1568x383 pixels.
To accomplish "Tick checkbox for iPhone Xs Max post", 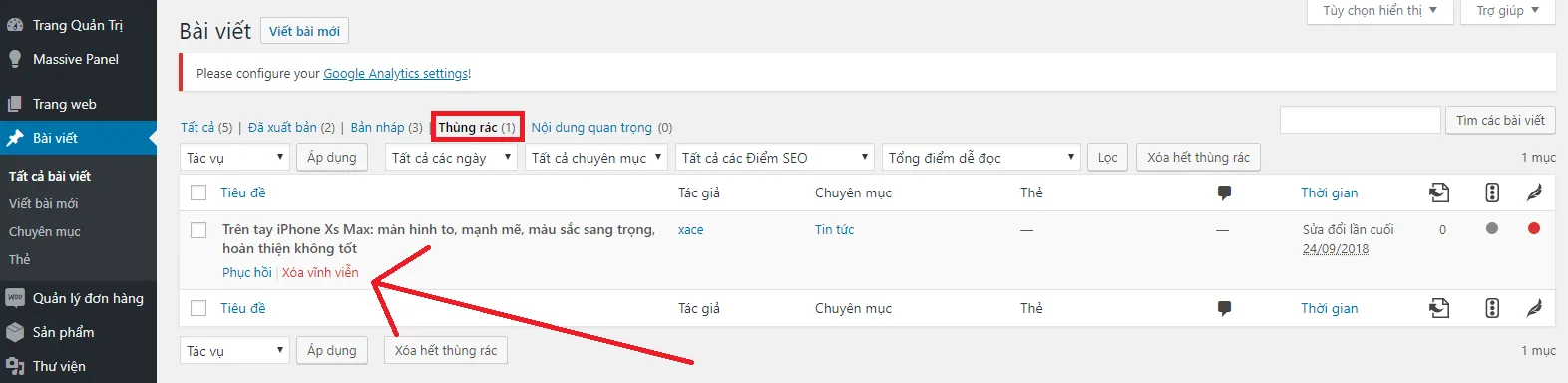I will (198, 230).
